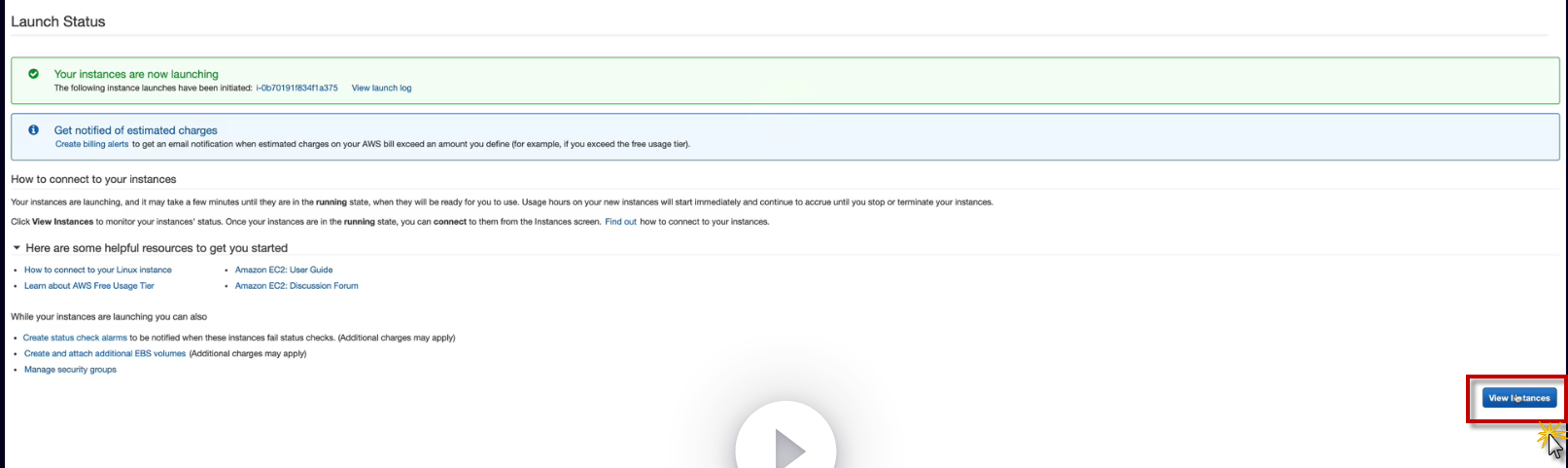
Task: Click the video play button overlay
Action: (785, 443)
